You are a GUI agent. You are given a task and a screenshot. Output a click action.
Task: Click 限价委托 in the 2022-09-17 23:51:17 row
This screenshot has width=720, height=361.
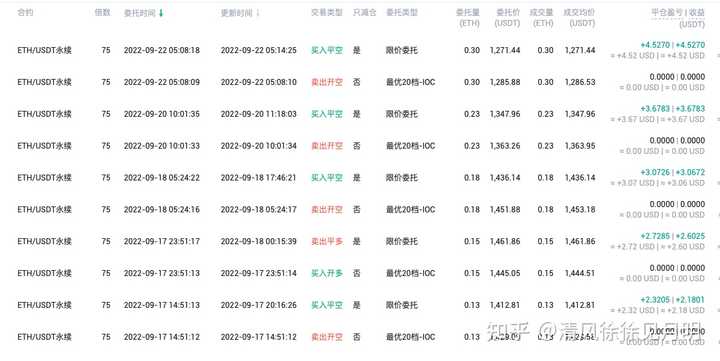(402, 241)
